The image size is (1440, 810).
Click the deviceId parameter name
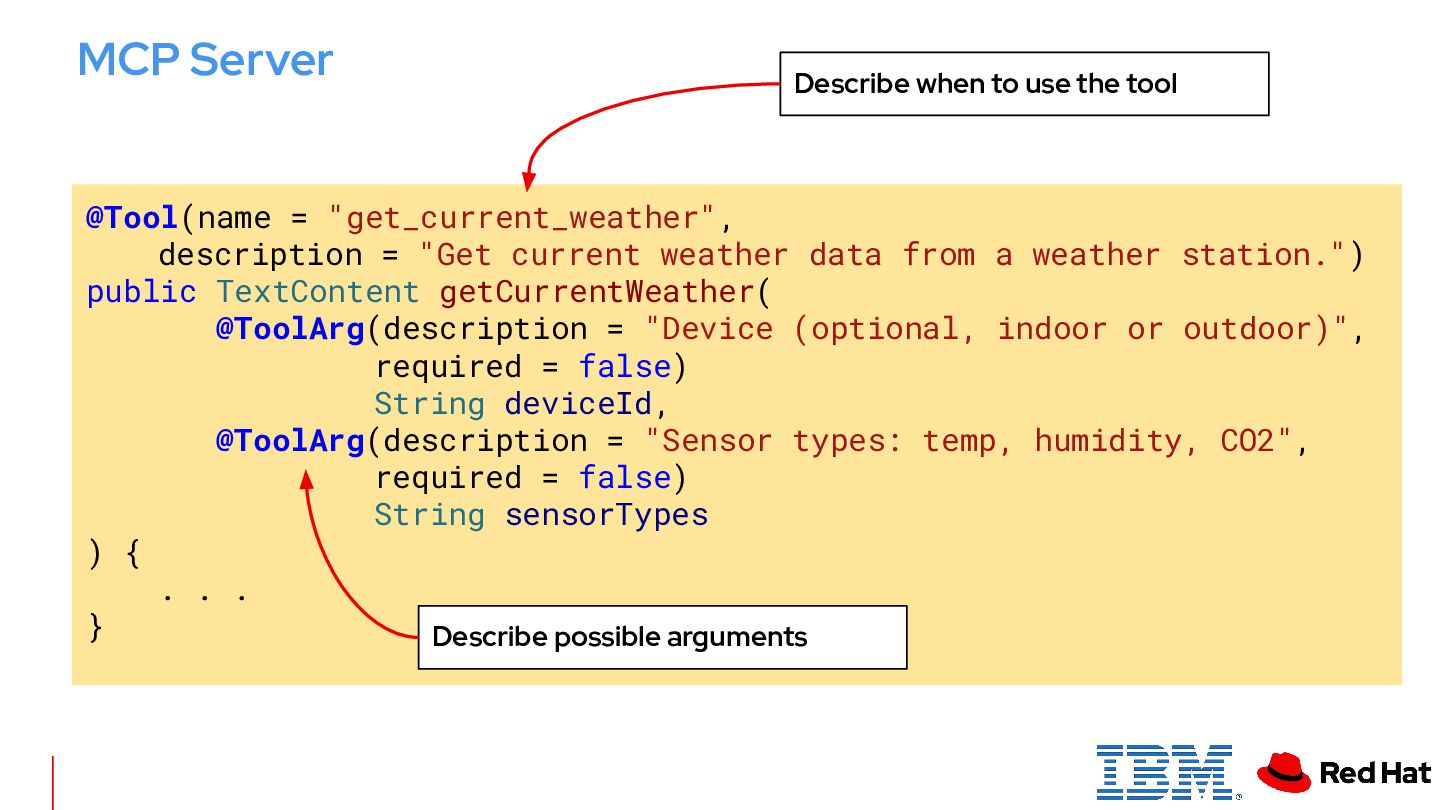[578, 404]
